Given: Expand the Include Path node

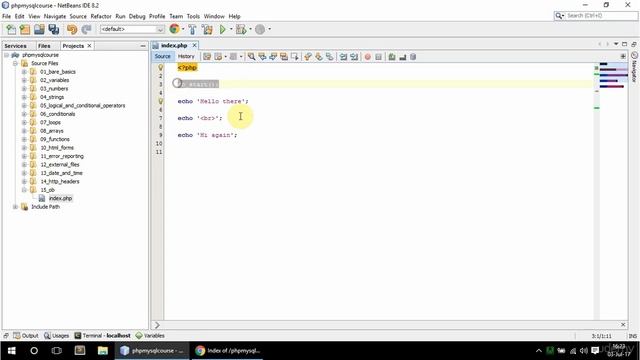Looking at the screenshot, I should (15, 207).
